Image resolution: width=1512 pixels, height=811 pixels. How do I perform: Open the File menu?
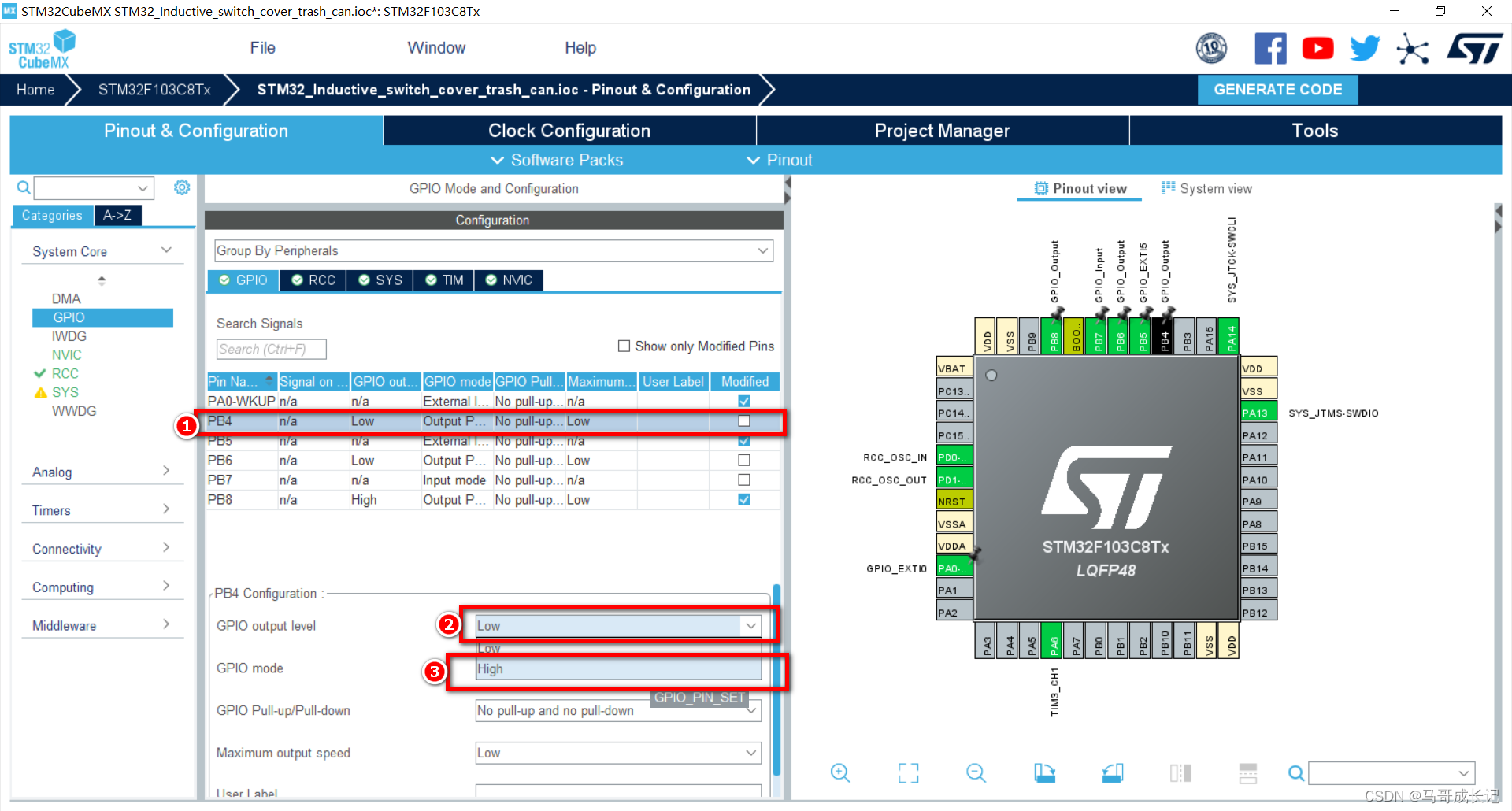tap(262, 48)
